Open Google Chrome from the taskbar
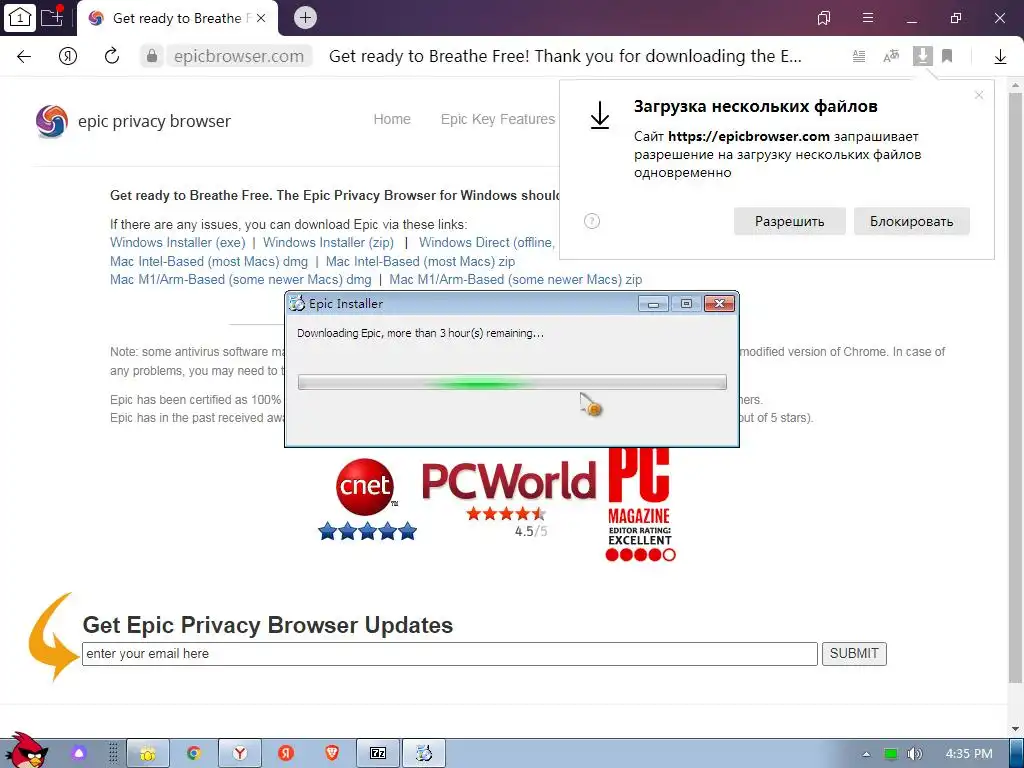The height and width of the screenshot is (768, 1024). tap(193, 754)
